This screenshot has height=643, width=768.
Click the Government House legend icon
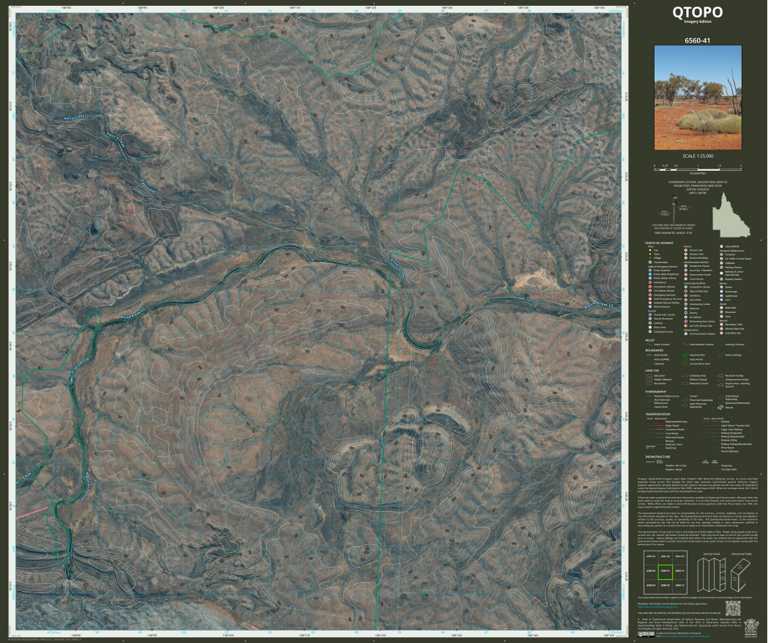pyautogui.click(x=686, y=275)
